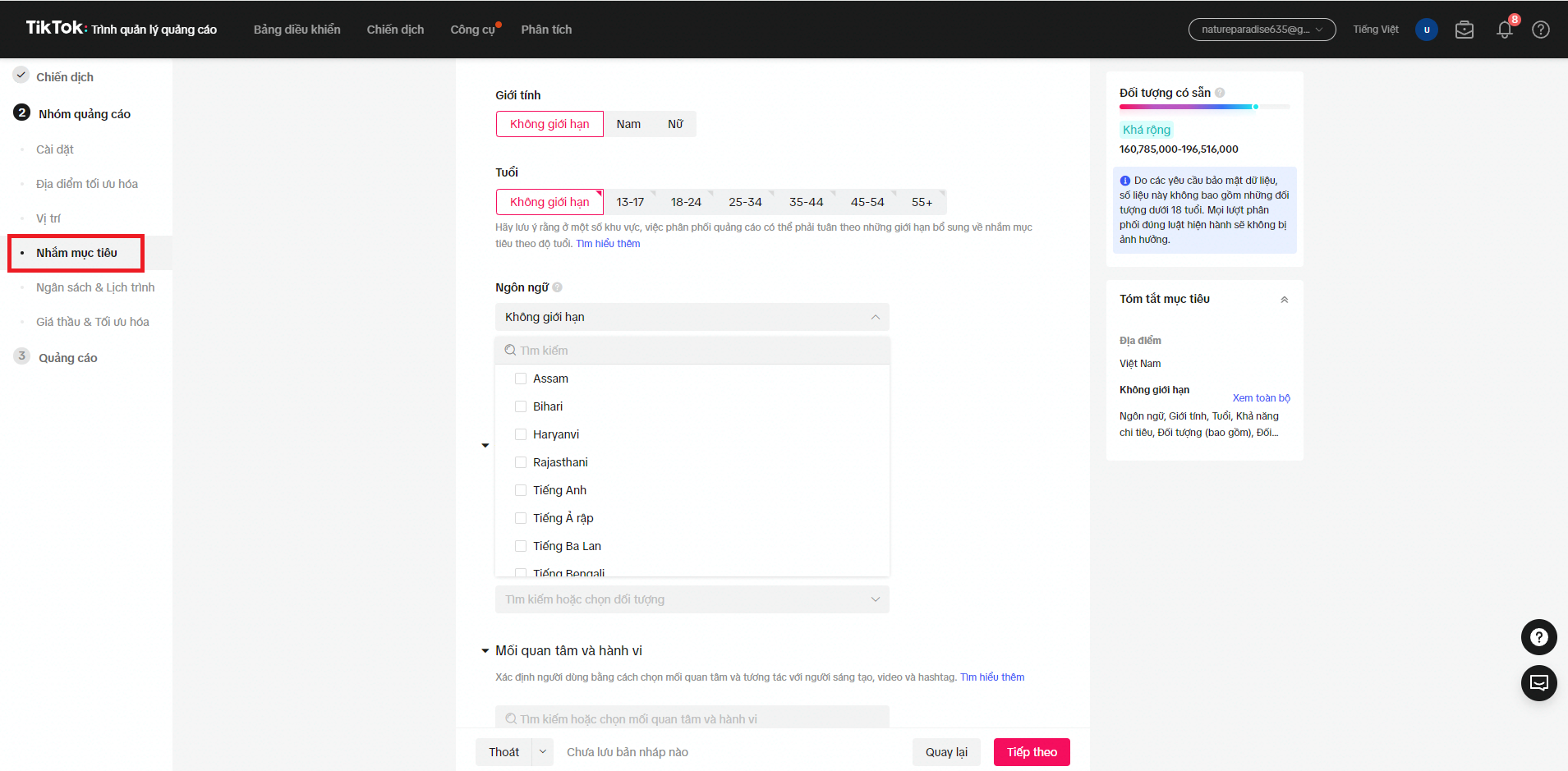1568x771 pixels.
Task: Open the business center briefcase icon
Action: click(1464, 30)
